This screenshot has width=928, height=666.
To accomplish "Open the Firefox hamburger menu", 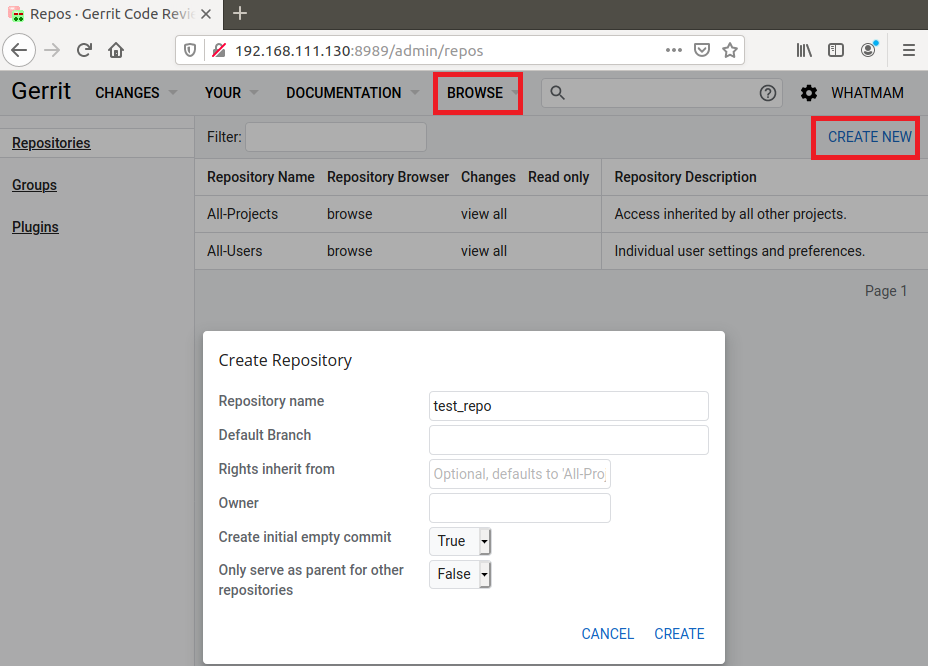I will click(x=909, y=50).
